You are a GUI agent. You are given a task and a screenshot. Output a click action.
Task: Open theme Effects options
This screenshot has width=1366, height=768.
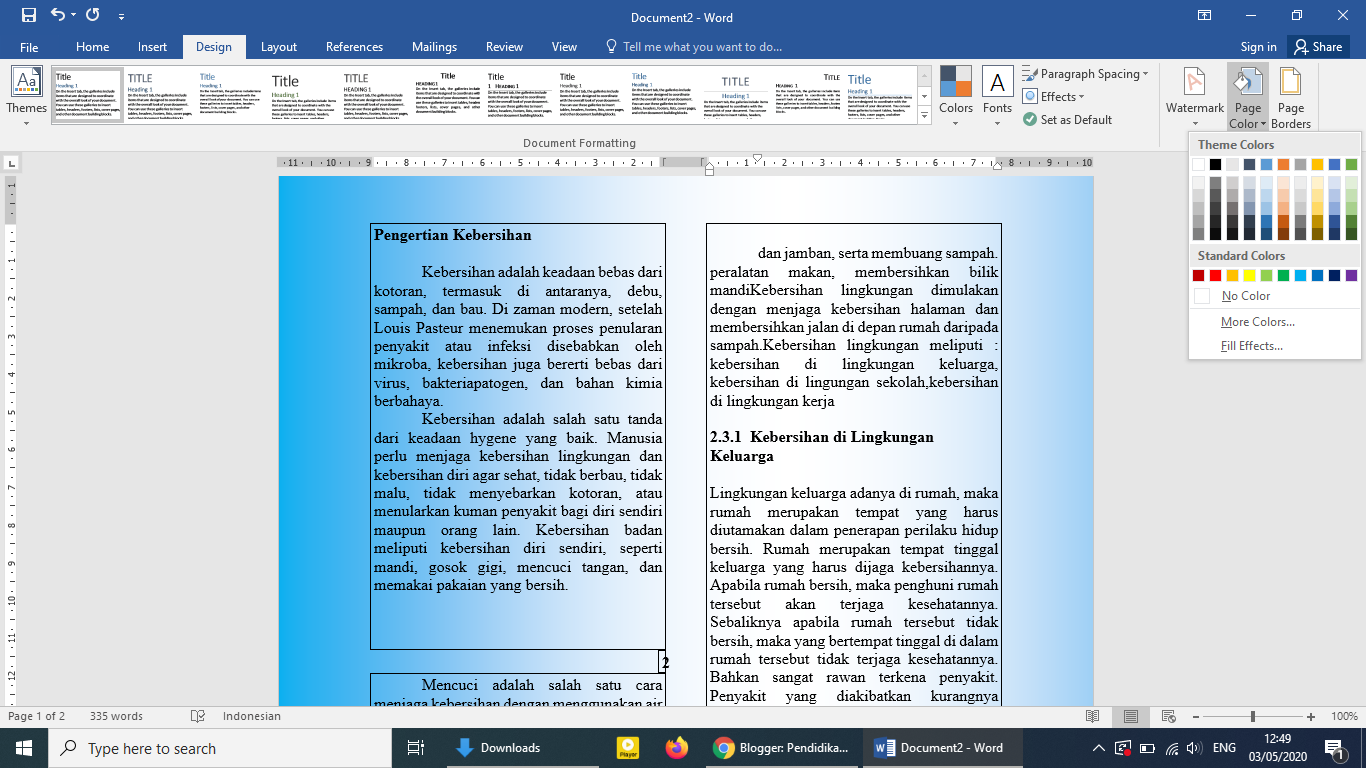(1056, 96)
